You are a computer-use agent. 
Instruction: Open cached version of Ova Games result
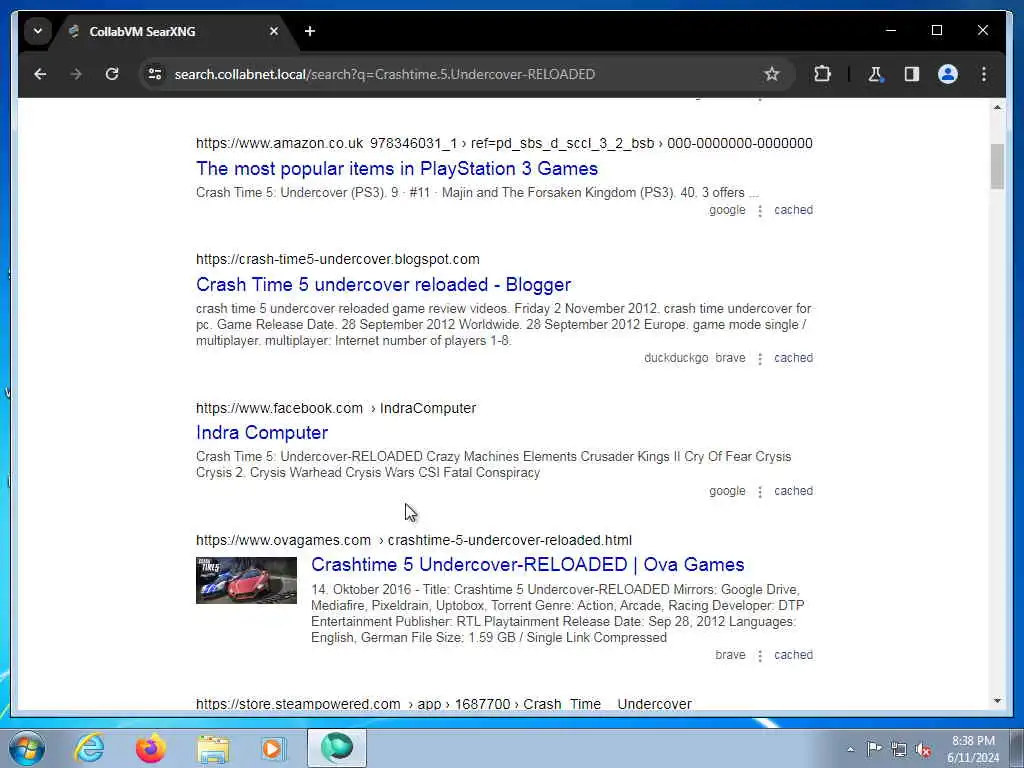coord(793,654)
